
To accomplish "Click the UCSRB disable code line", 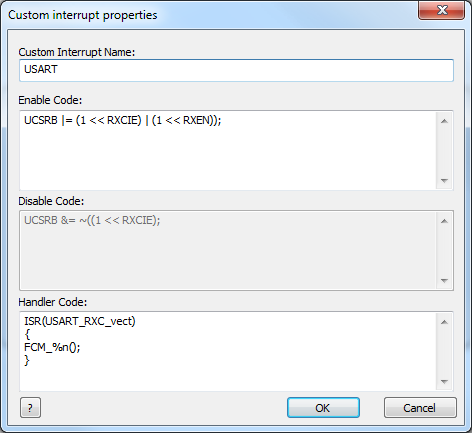I will [92, 220].
